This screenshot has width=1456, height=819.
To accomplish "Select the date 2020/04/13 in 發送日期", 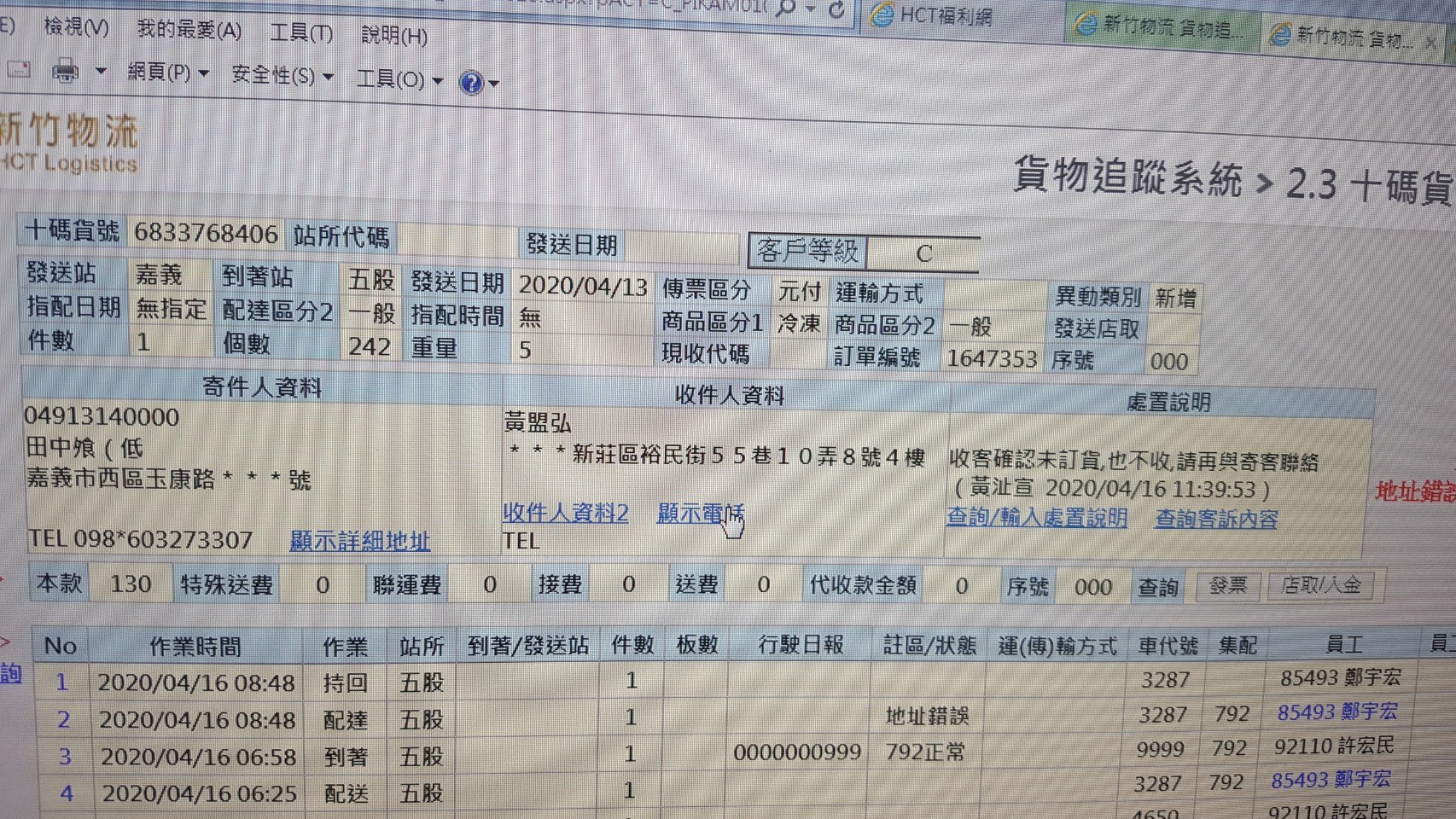I will (x=583, y=286).
